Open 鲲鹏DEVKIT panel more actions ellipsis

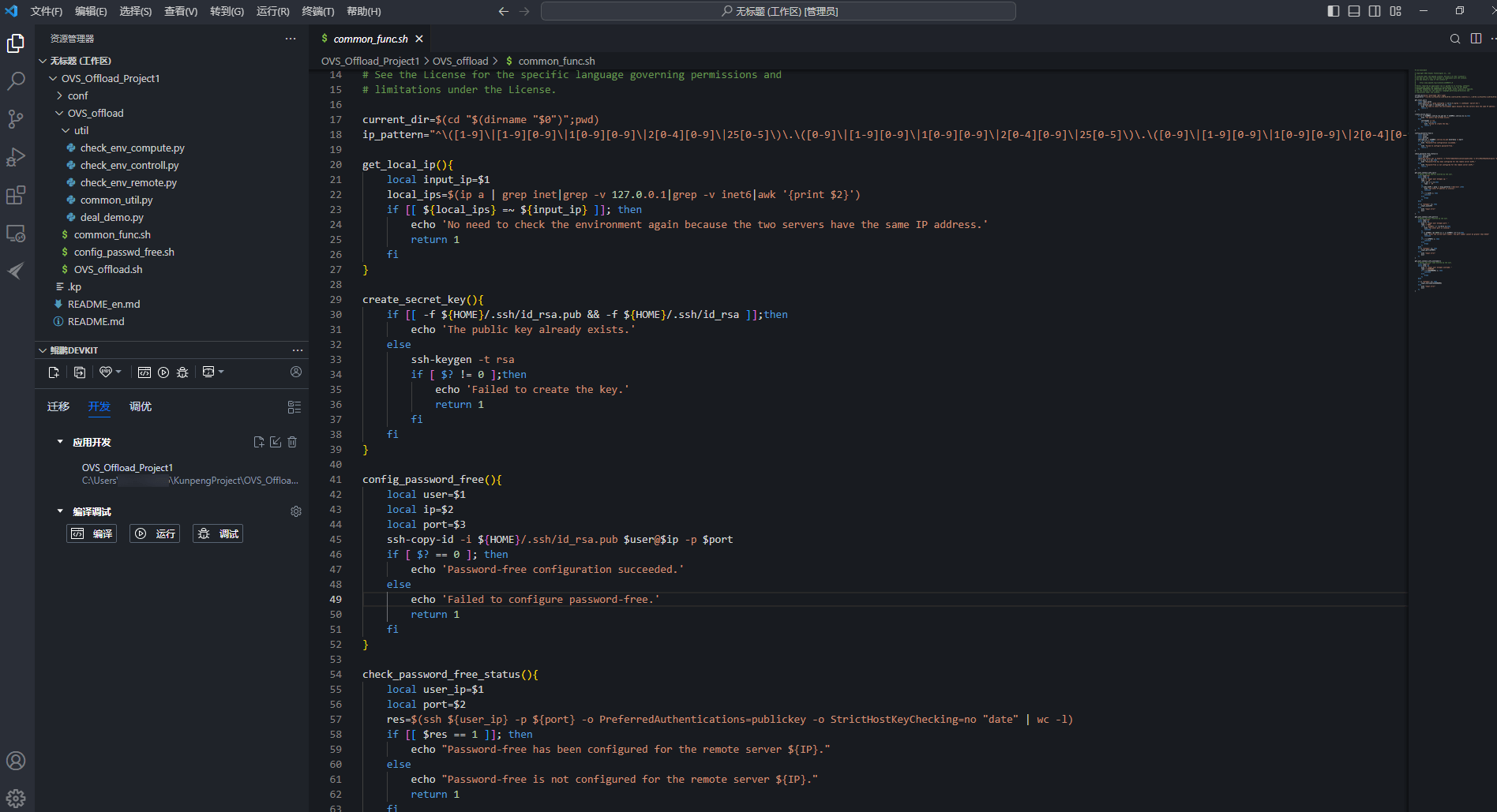coord(298,350)
